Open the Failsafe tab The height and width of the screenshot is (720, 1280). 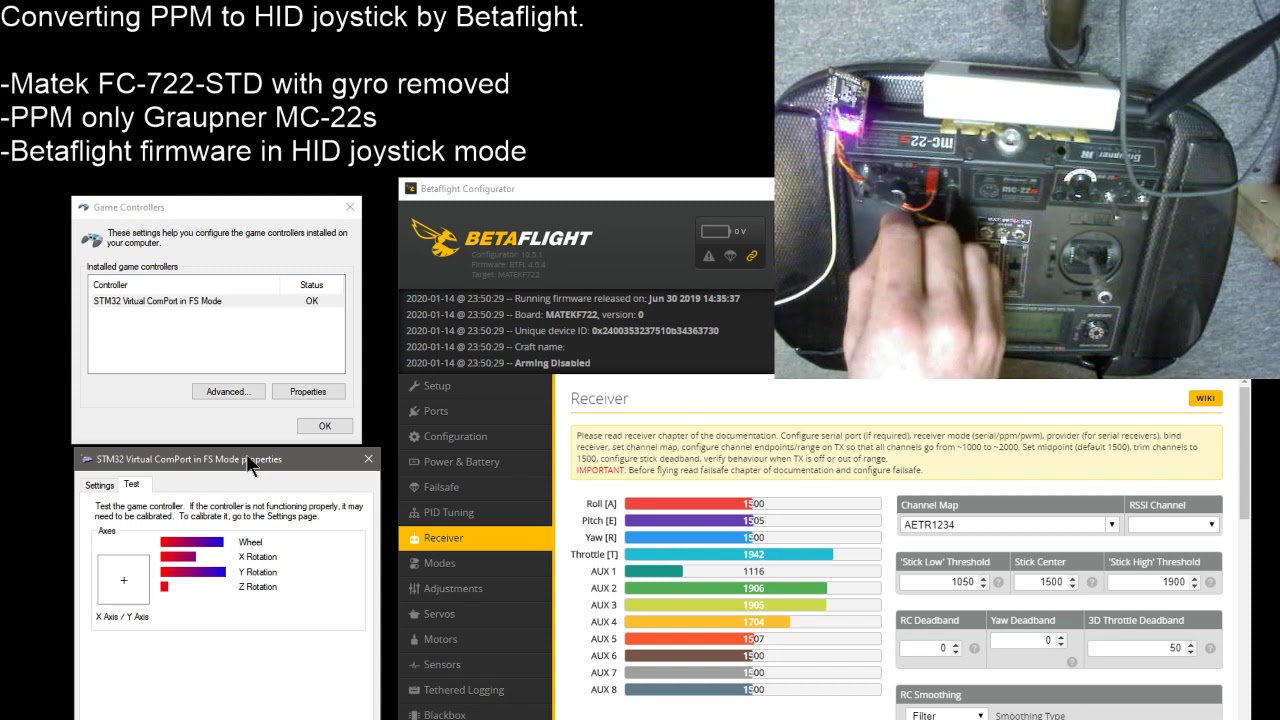[x=475, y=487]
